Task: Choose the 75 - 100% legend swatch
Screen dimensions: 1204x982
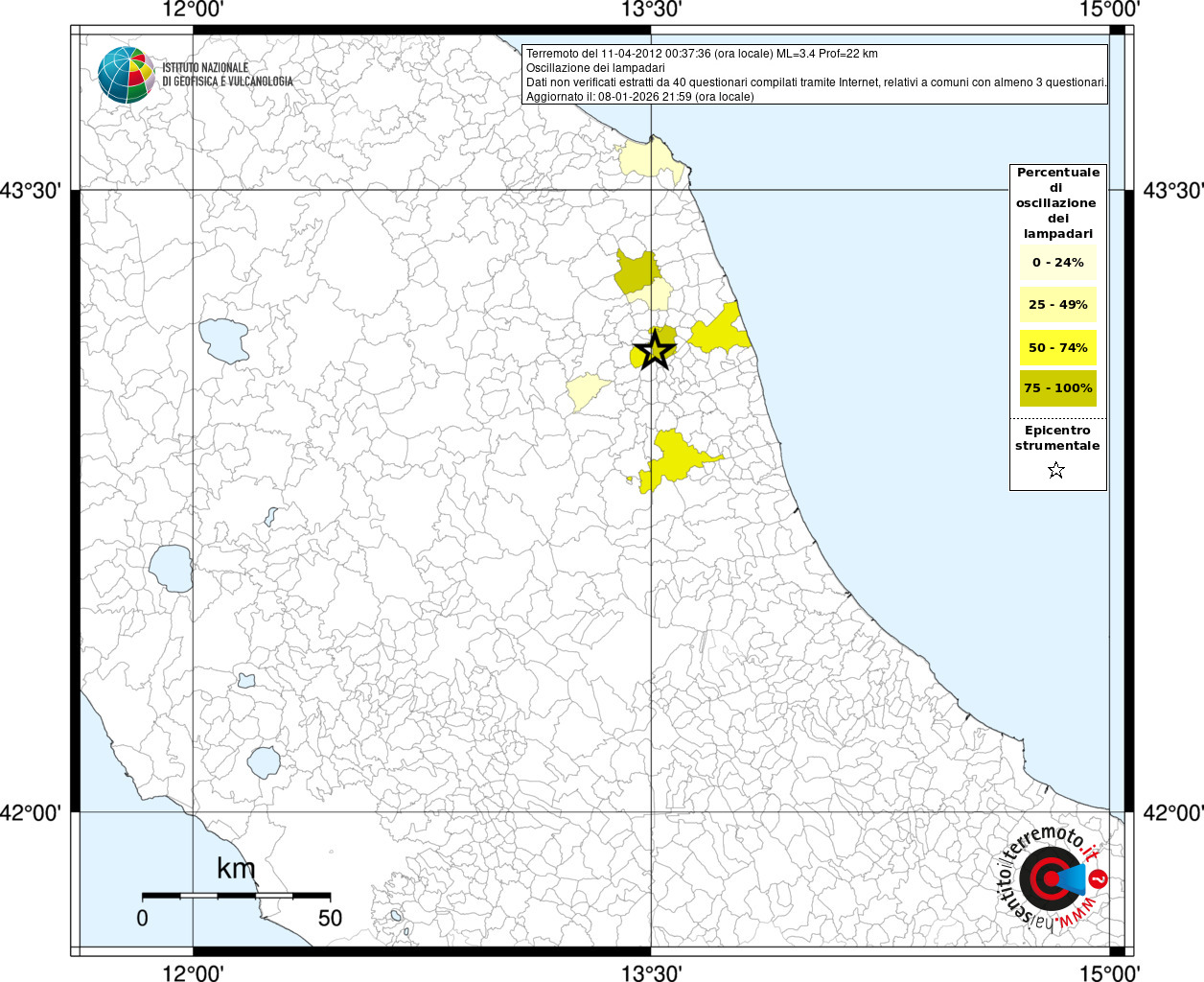Action: click(1057, 388)
